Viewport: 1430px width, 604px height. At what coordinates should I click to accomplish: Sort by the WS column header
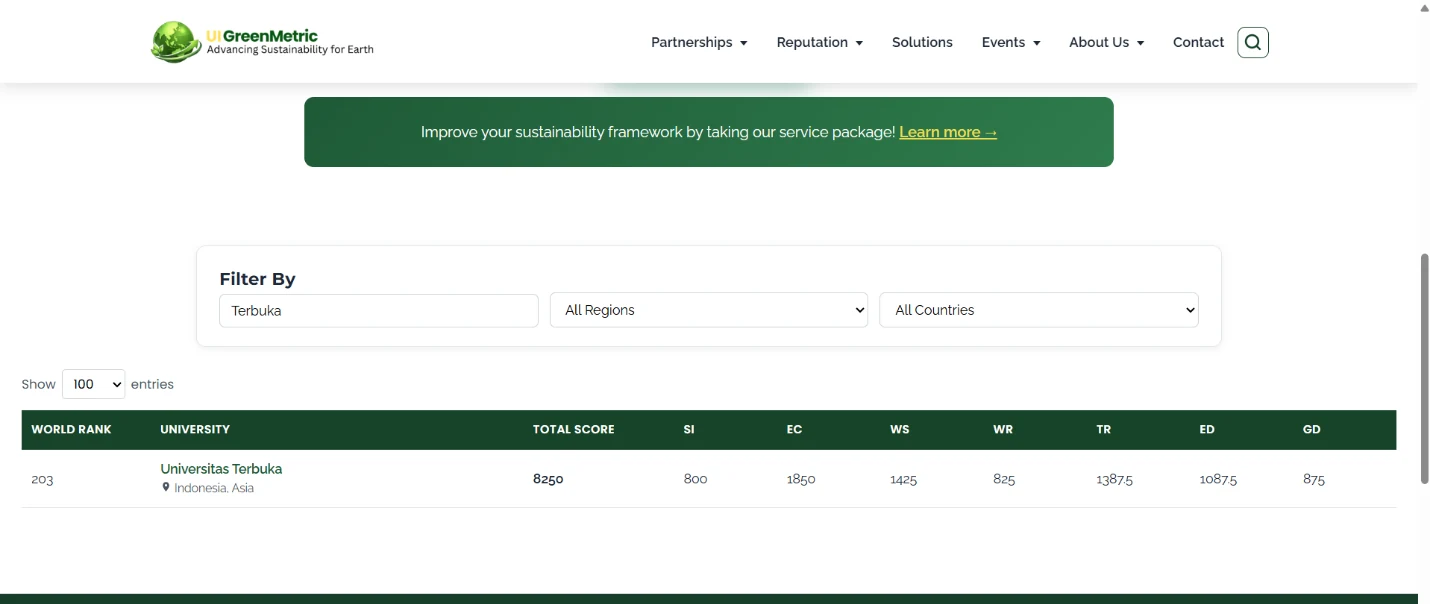point(899,429)
